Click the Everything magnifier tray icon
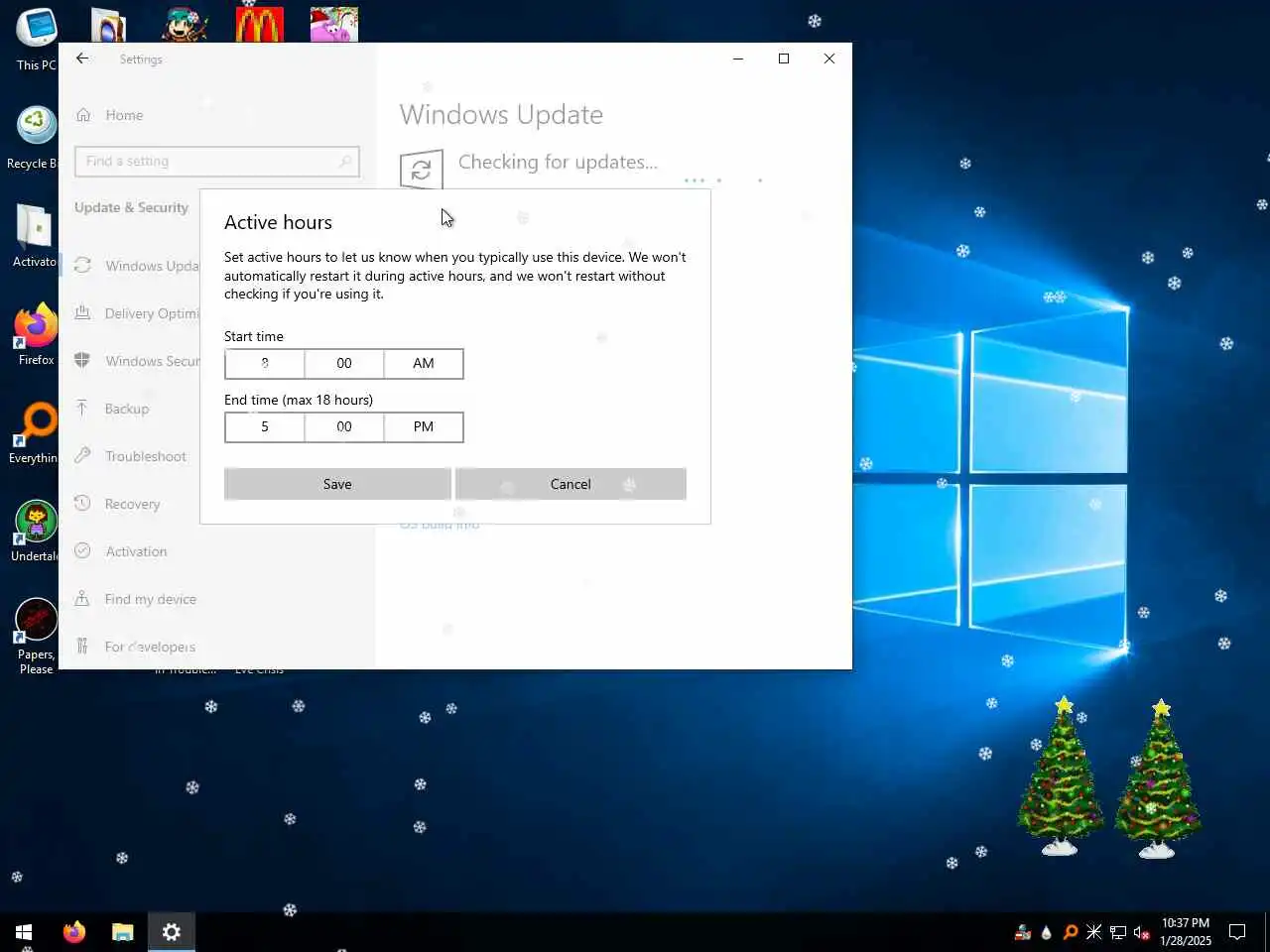 [1070, 932]
